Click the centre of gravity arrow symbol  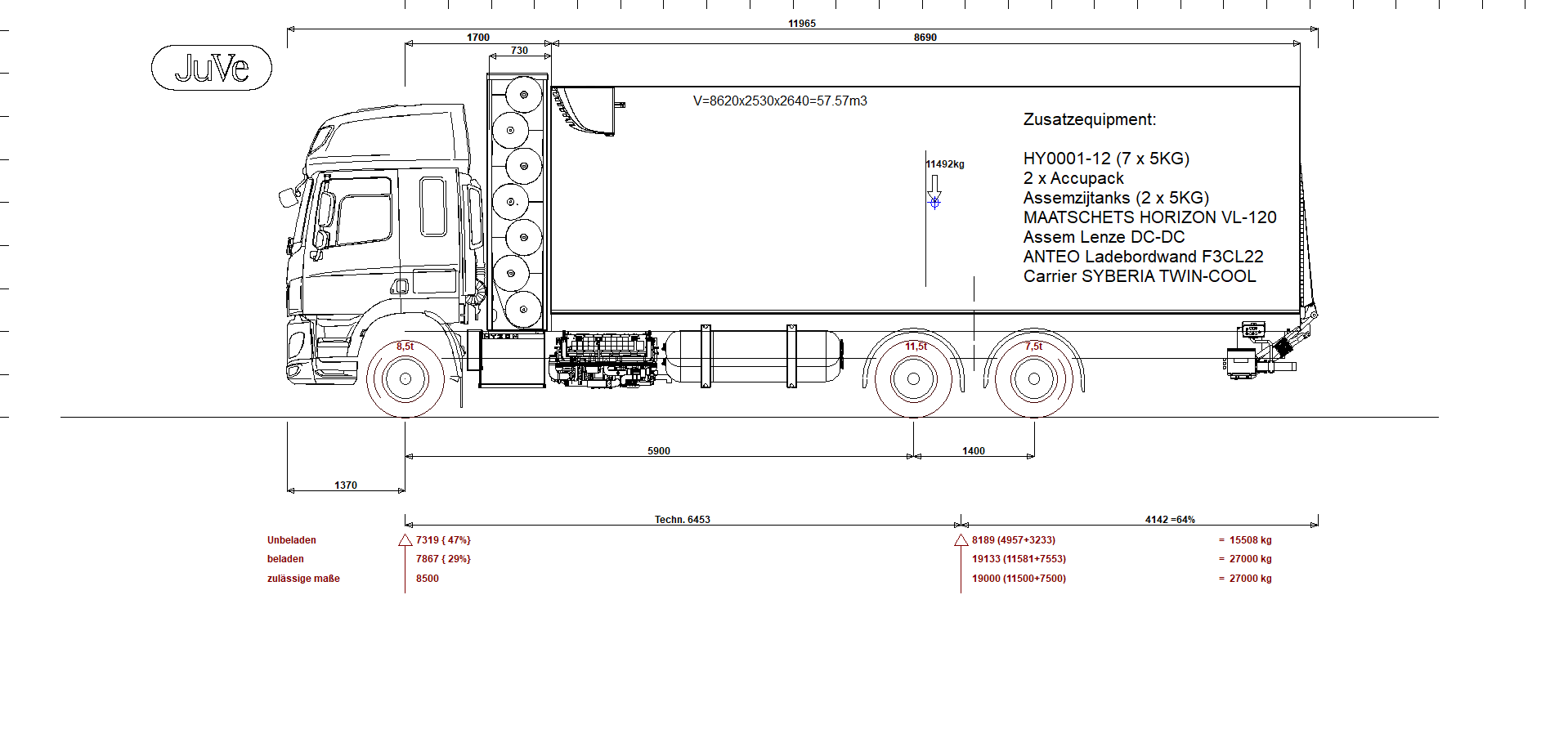tap(934, 191)
